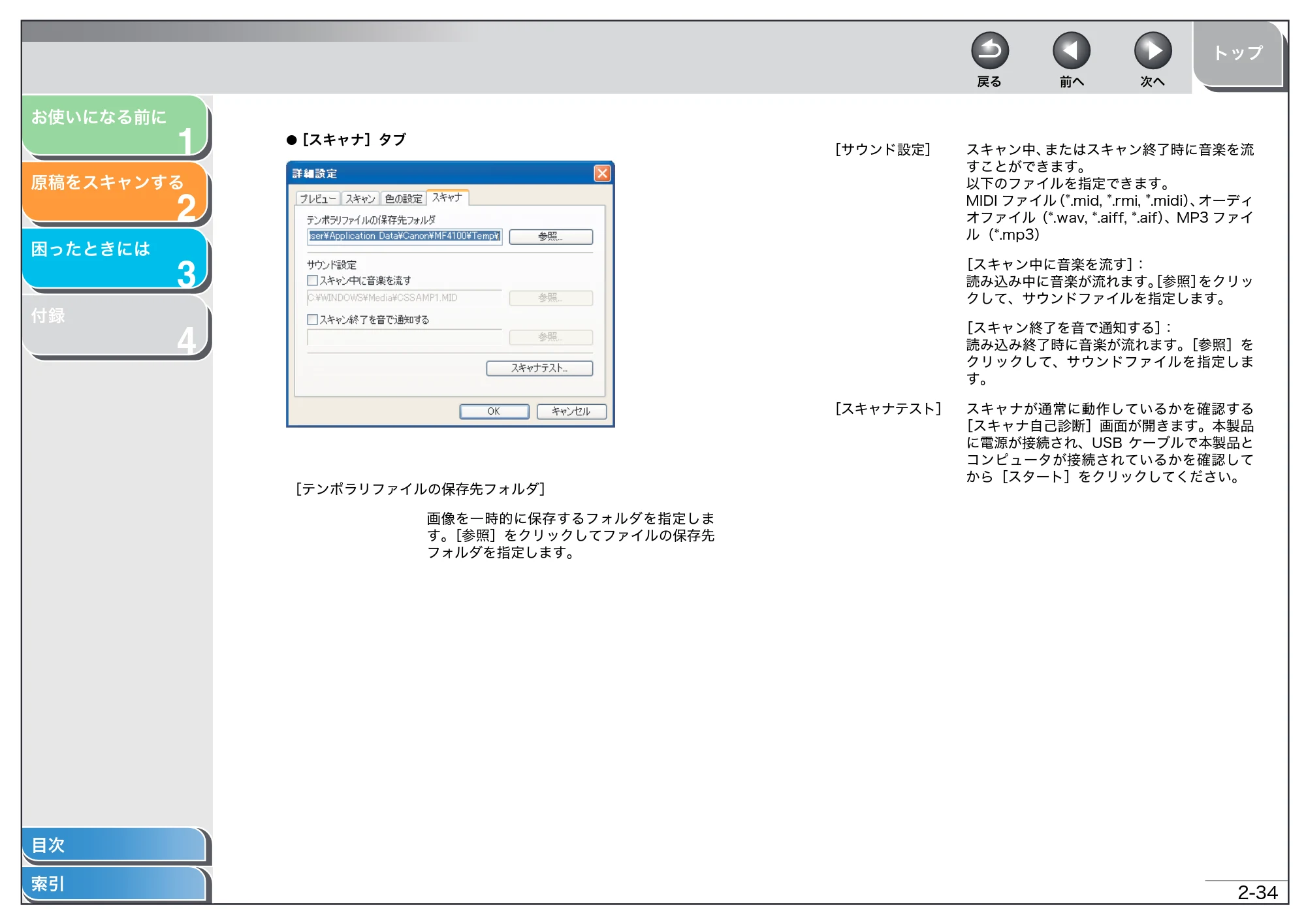Screen dimensions: 1306x924
Task: Click 参照 beside the scan-finished sound field
Action: pyautogui.click(x=550, y=337)
